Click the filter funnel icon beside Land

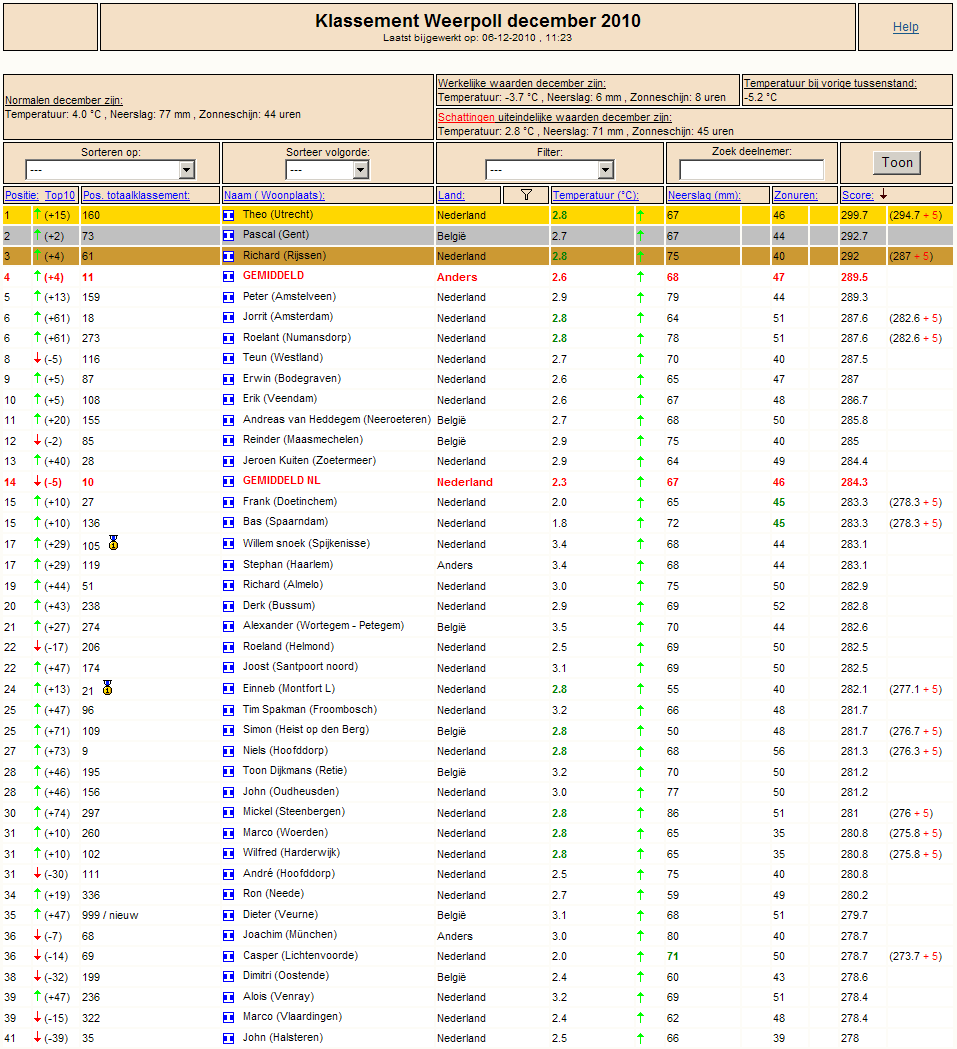click(526, 195)
